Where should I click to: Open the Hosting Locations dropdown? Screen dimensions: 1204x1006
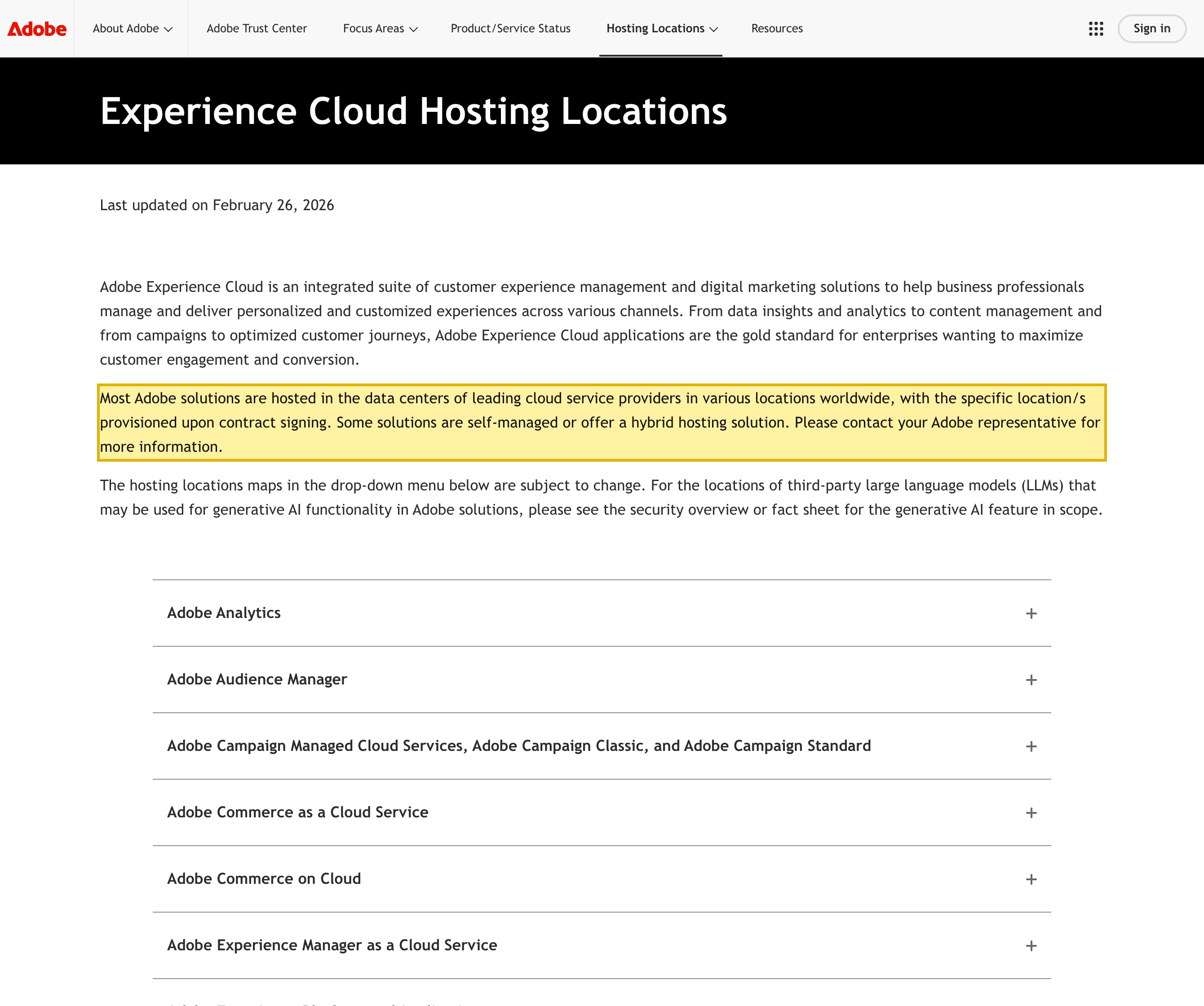[x=662, y=29]
